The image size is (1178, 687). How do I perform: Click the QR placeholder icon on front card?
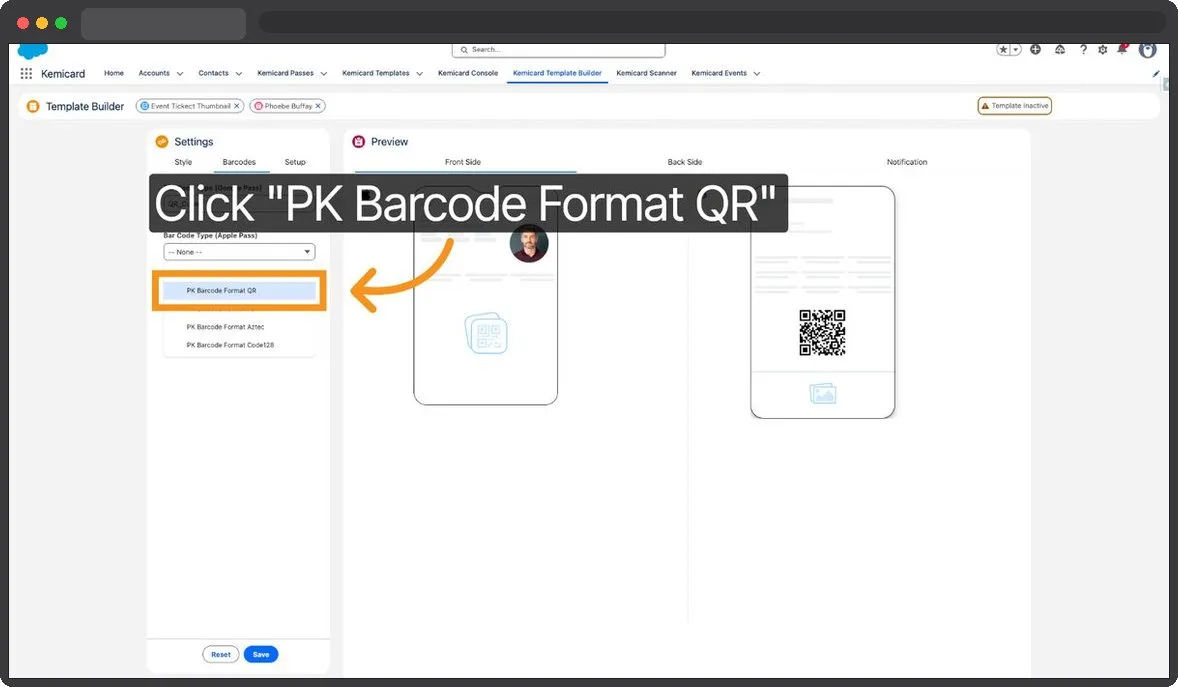[486, 334]
